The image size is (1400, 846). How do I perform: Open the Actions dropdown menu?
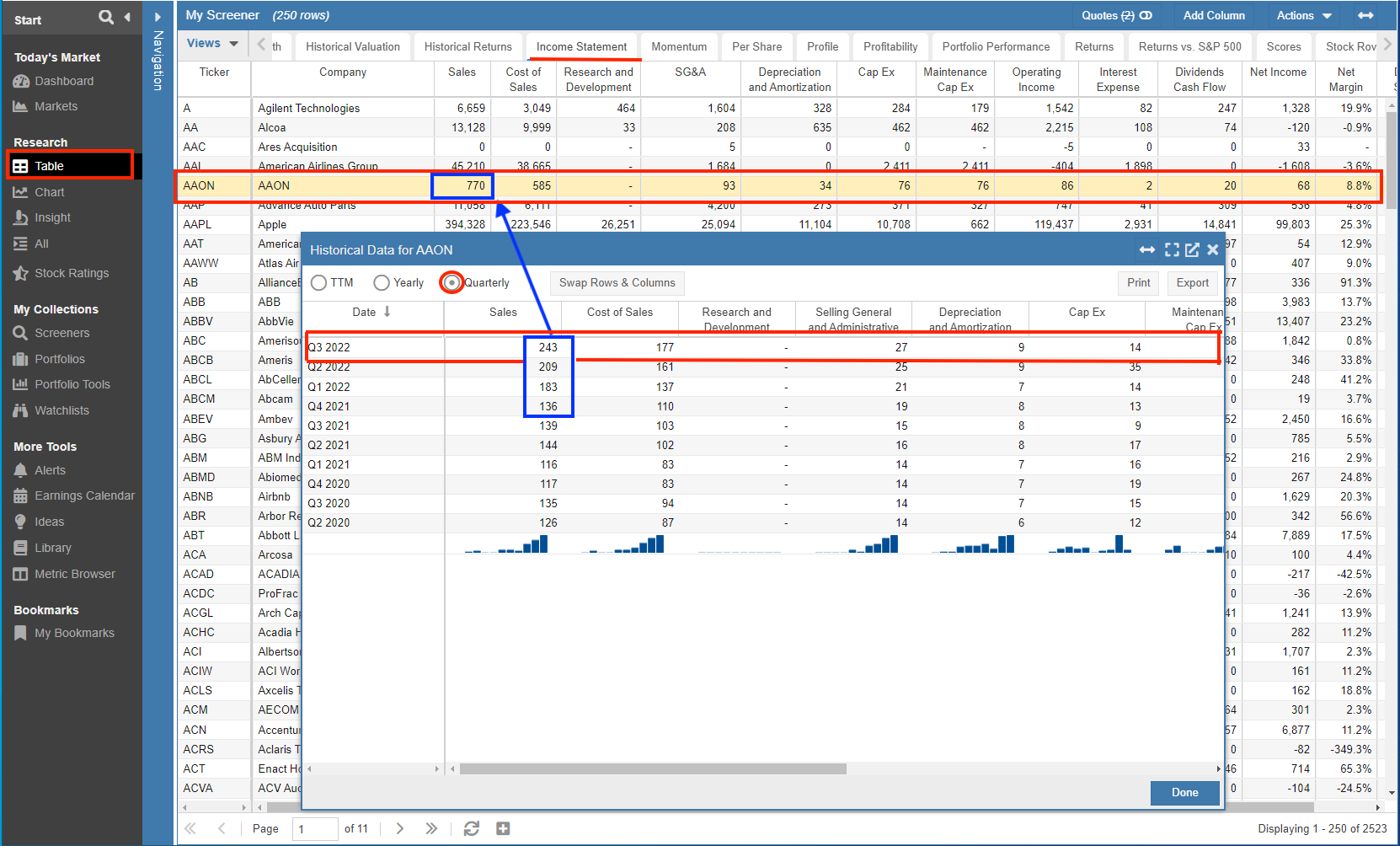click(x=1303, y=15)
